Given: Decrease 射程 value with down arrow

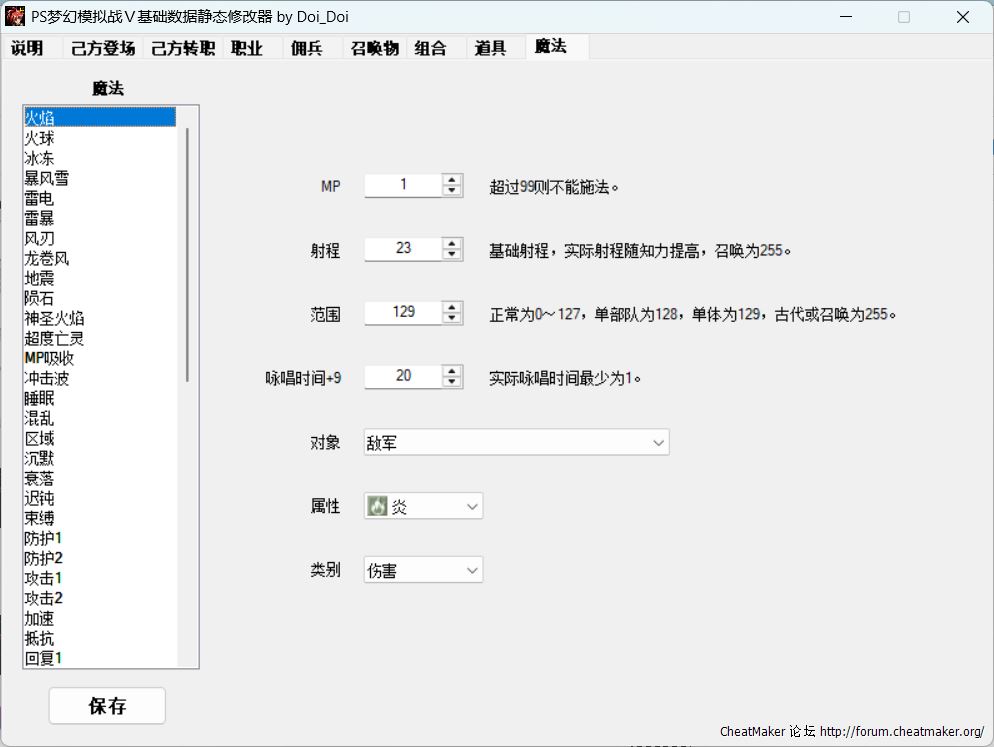Looking at the screenshot, I should tap(453, 254).
